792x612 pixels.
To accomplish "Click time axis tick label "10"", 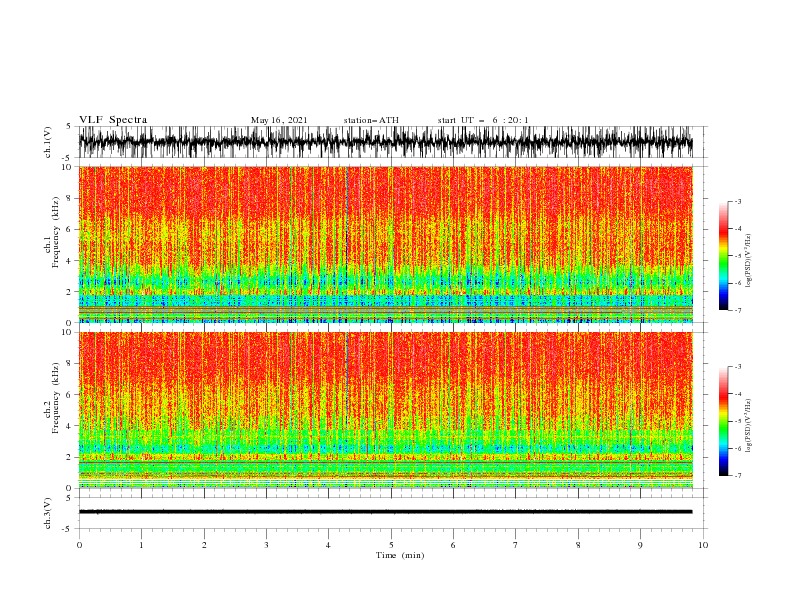I will point(703,545).
